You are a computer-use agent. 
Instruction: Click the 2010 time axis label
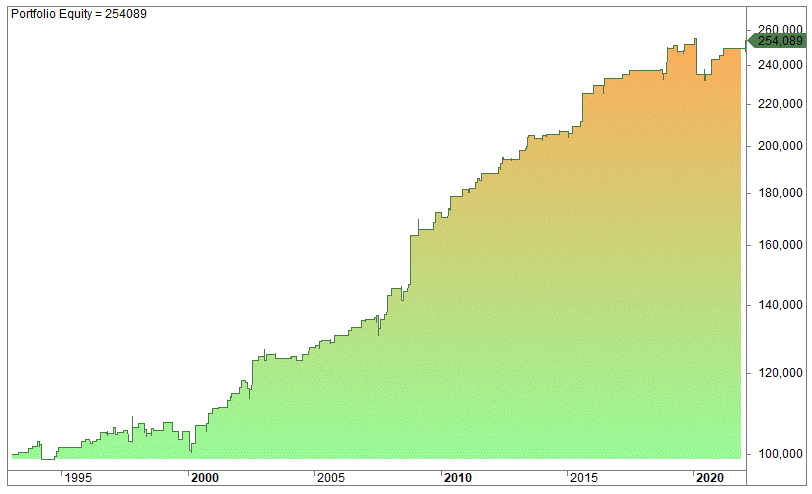[458, 478]
